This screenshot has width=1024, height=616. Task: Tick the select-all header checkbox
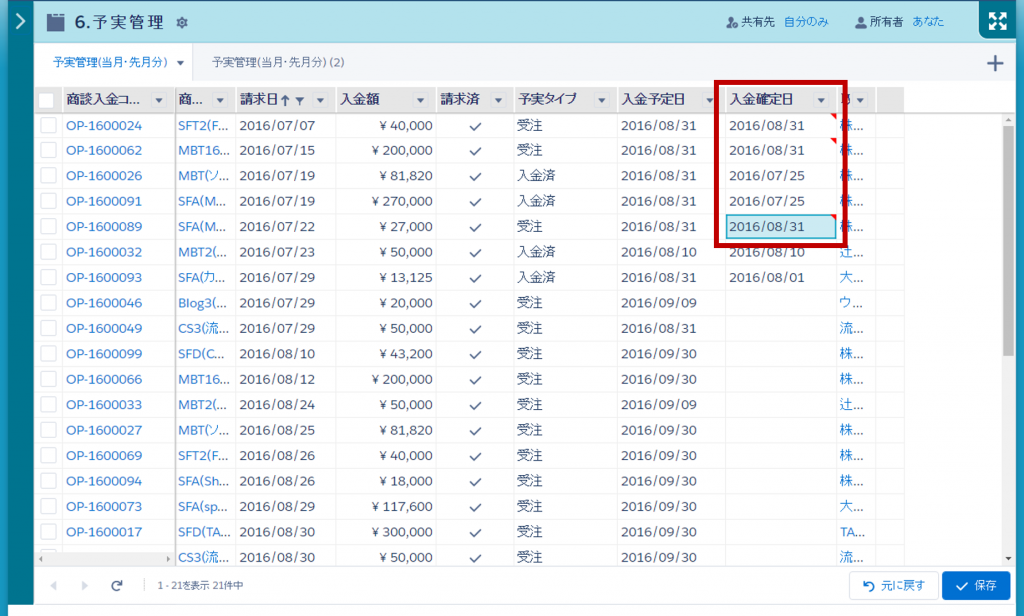click(x=46, y=100)
